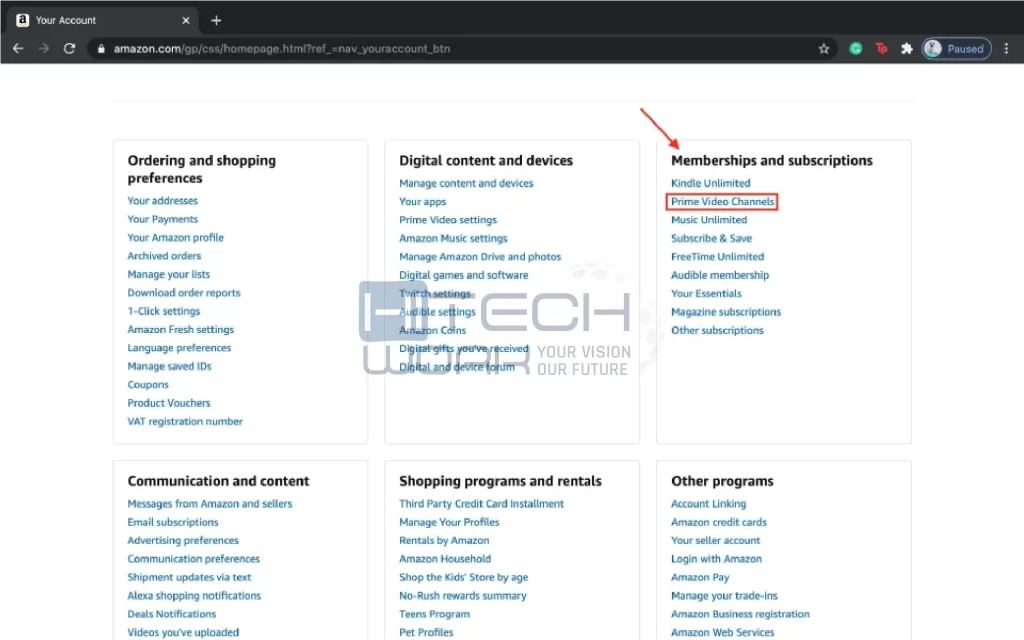Open Alexa shopping notifications

[x=194, y=596]
